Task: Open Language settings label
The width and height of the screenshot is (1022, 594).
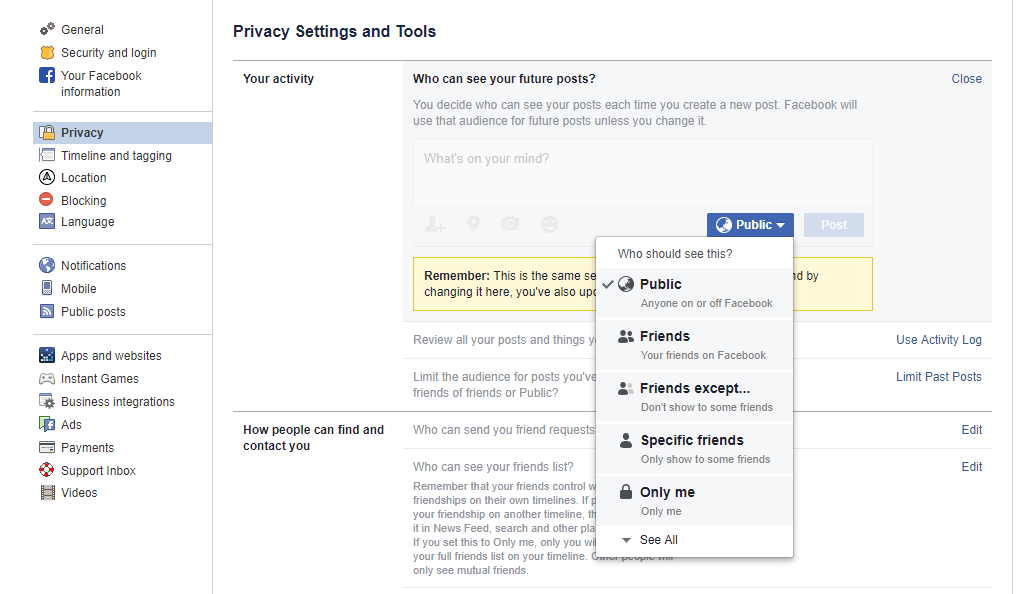Action: [87, 222]
